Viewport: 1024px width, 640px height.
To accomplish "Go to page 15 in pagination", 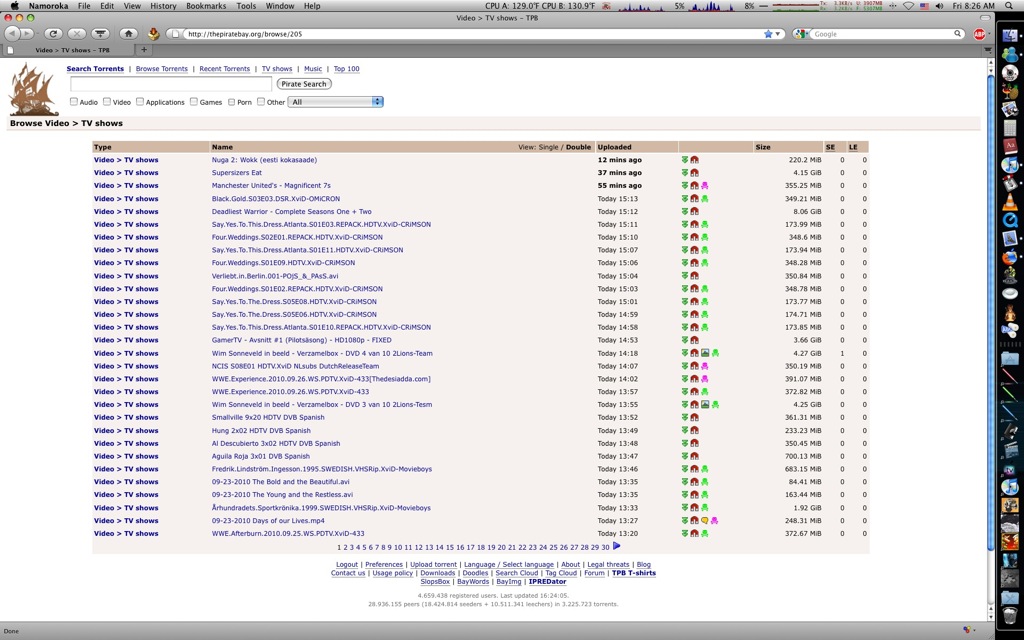I will (x=449, y=547).
